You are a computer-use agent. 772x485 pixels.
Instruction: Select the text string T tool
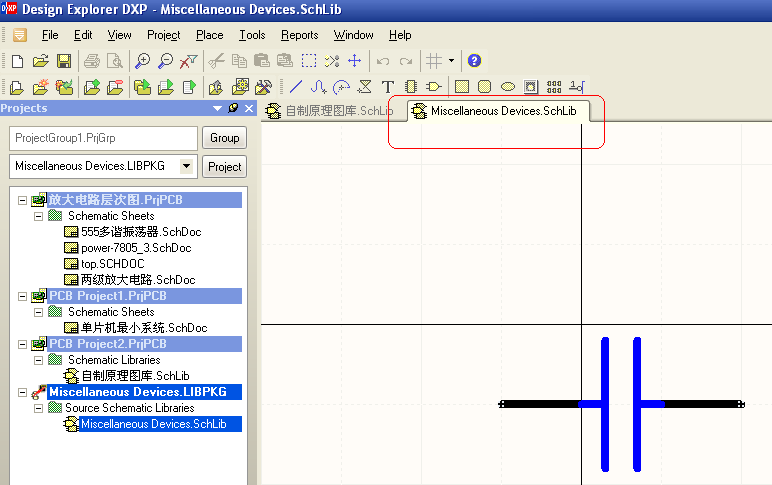coord(387,87)
